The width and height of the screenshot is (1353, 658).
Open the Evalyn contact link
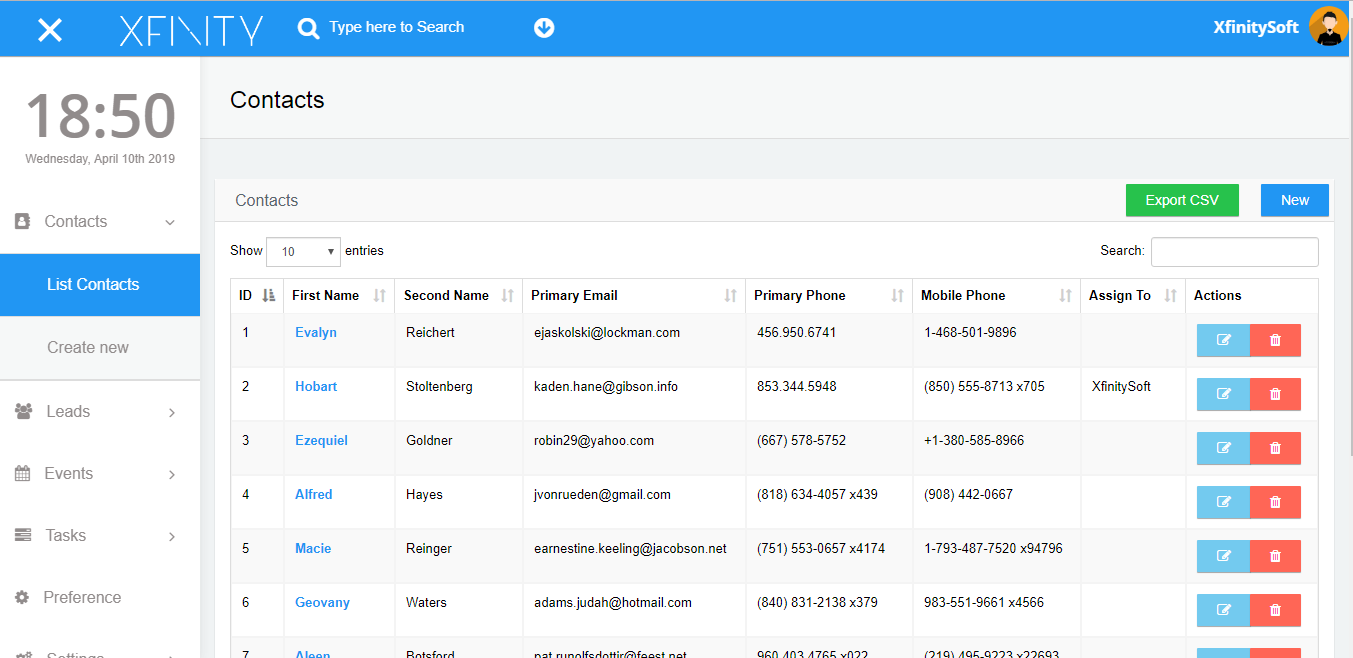click(x=316, y=333)
